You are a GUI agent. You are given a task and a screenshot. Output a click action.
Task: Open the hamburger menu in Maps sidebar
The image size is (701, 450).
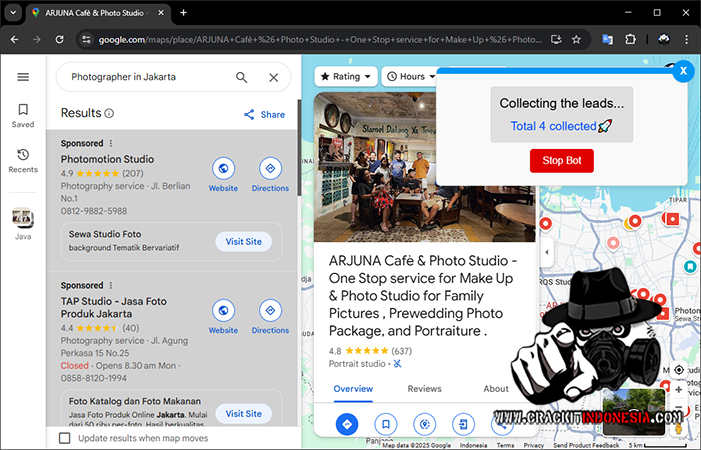point(23,77)
